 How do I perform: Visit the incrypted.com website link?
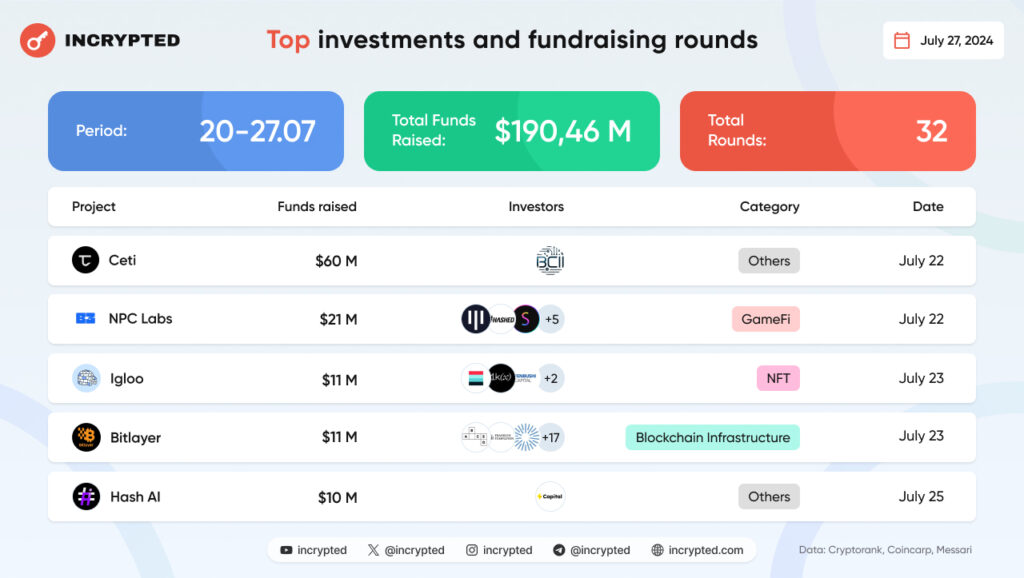[x=697, y=550]
